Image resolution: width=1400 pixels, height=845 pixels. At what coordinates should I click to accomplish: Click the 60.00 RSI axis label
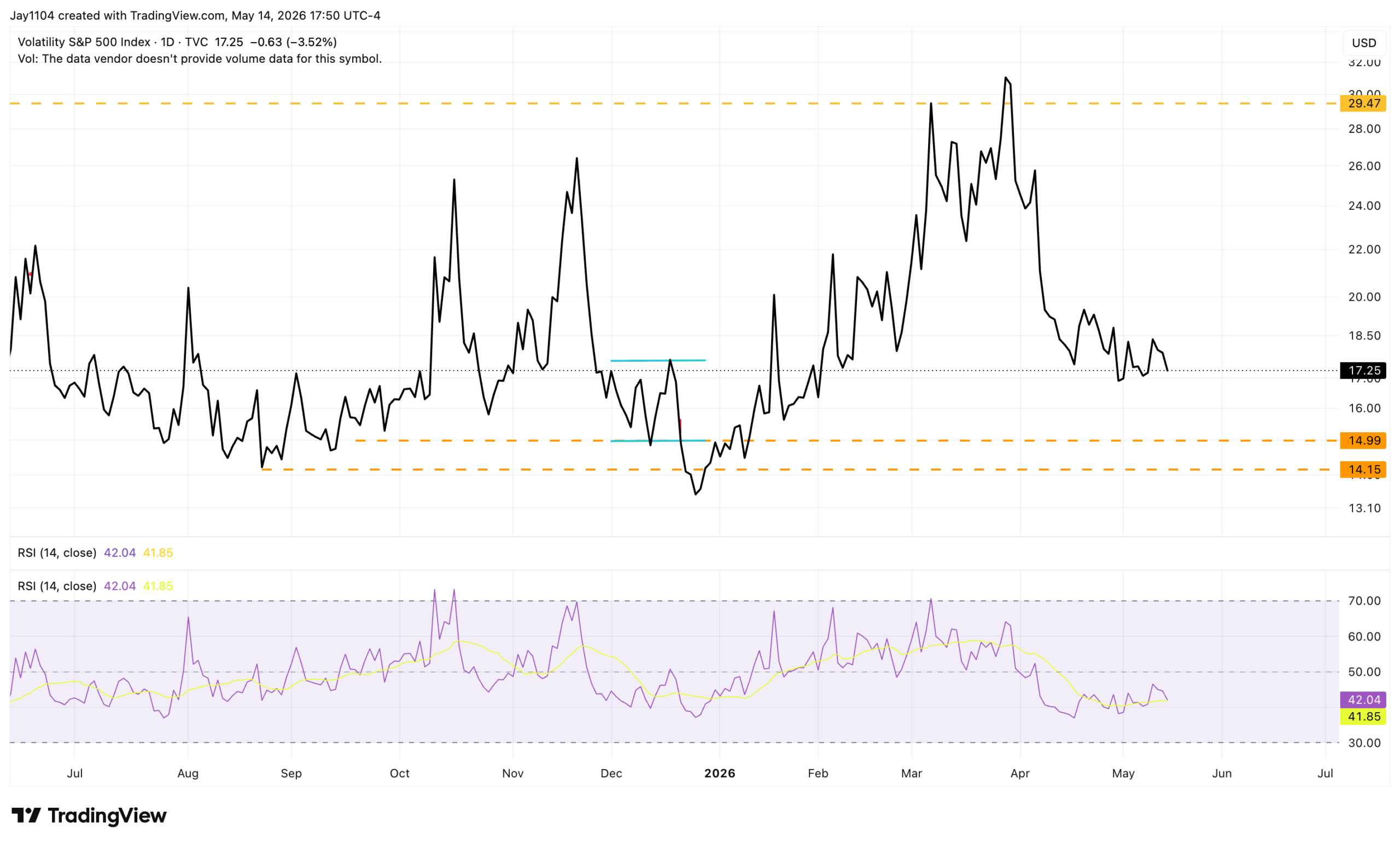pyautogui.click(x=1364, y=637)
